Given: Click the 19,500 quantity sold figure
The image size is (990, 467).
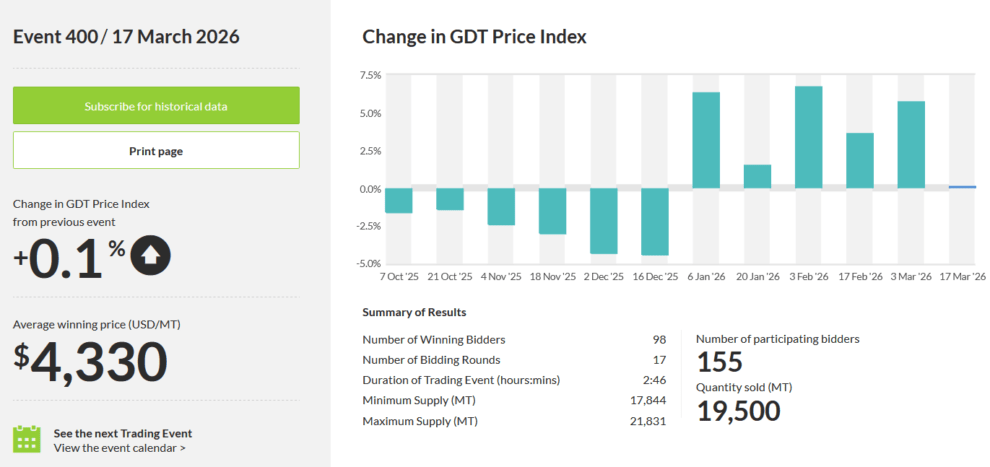Looking at the screenshot, I should [x=738, y=410].
